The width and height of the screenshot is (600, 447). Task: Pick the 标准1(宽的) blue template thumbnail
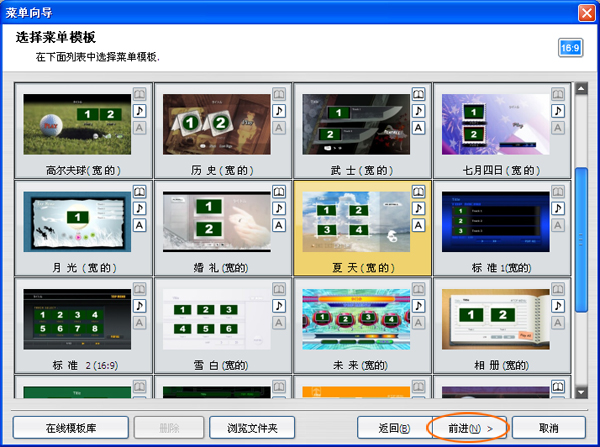(496, 222)
